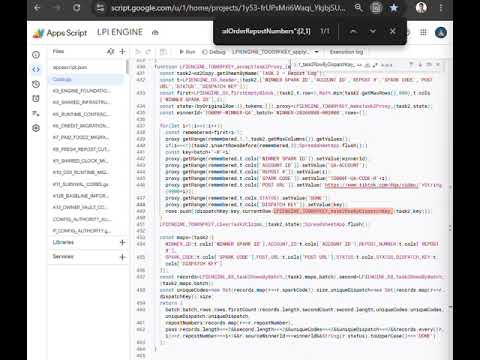Open the Editor view in sidebar
Viewport: 480px width, 360px height.
point(36,69)
